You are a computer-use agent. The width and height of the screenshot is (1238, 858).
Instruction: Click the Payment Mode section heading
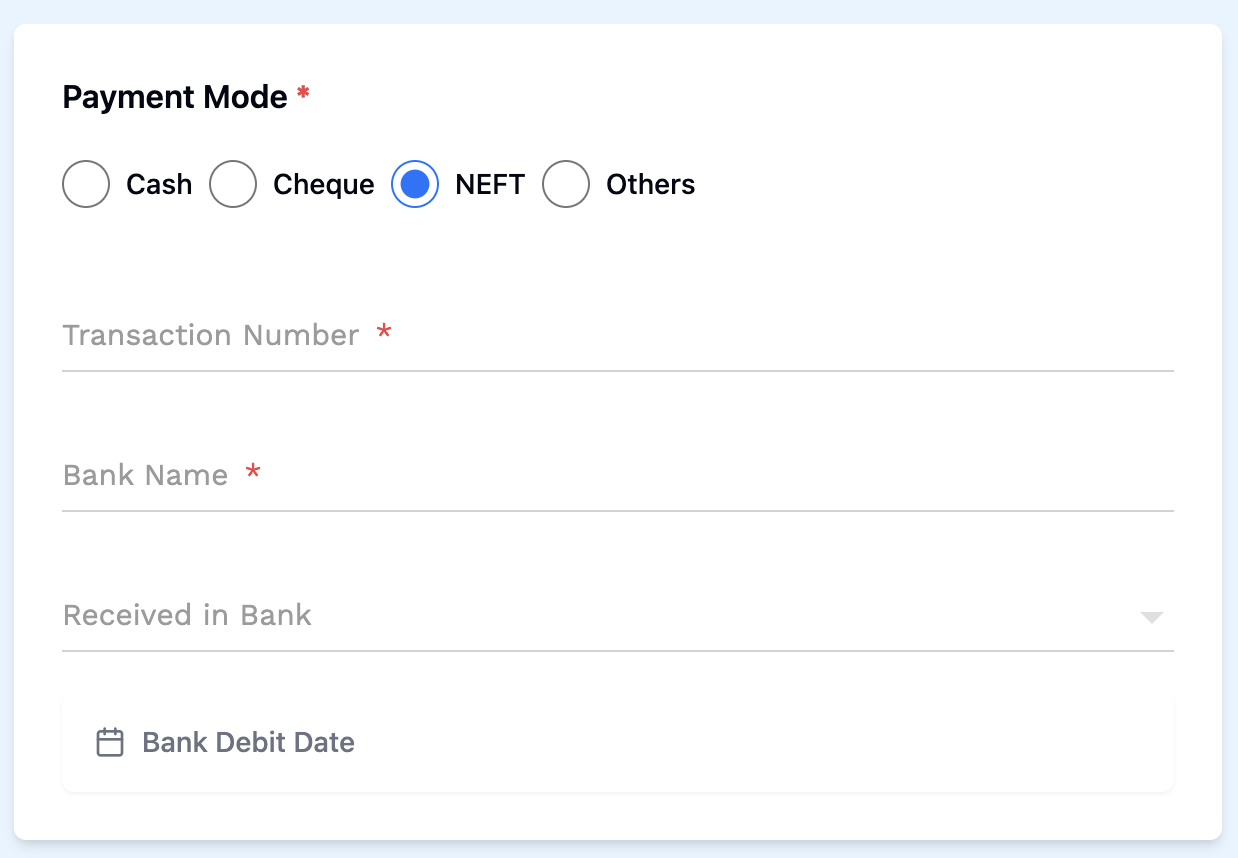pos(173,96)
